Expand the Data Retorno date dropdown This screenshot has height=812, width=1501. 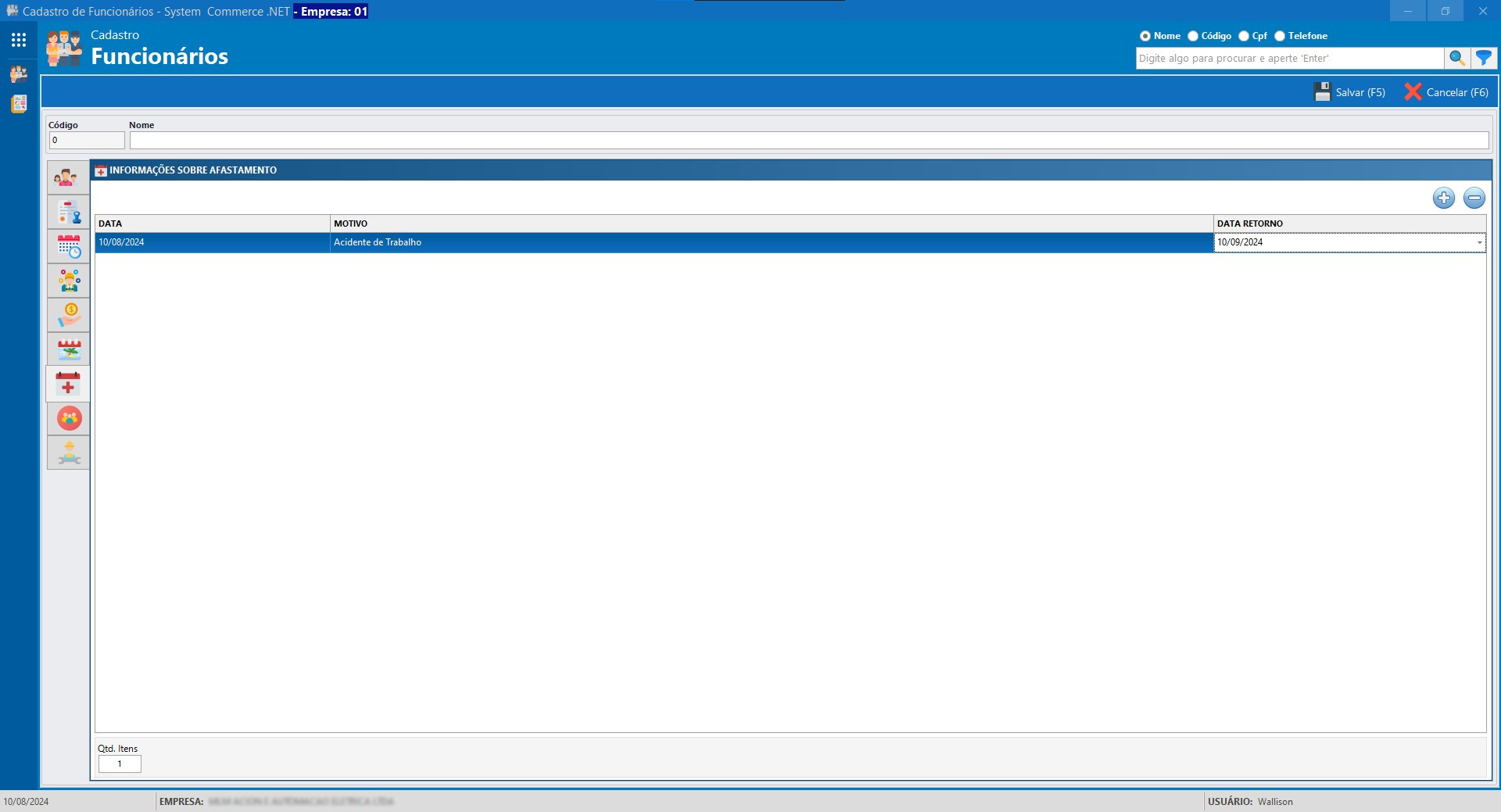pyautogui.click(x=1479, y=243)
